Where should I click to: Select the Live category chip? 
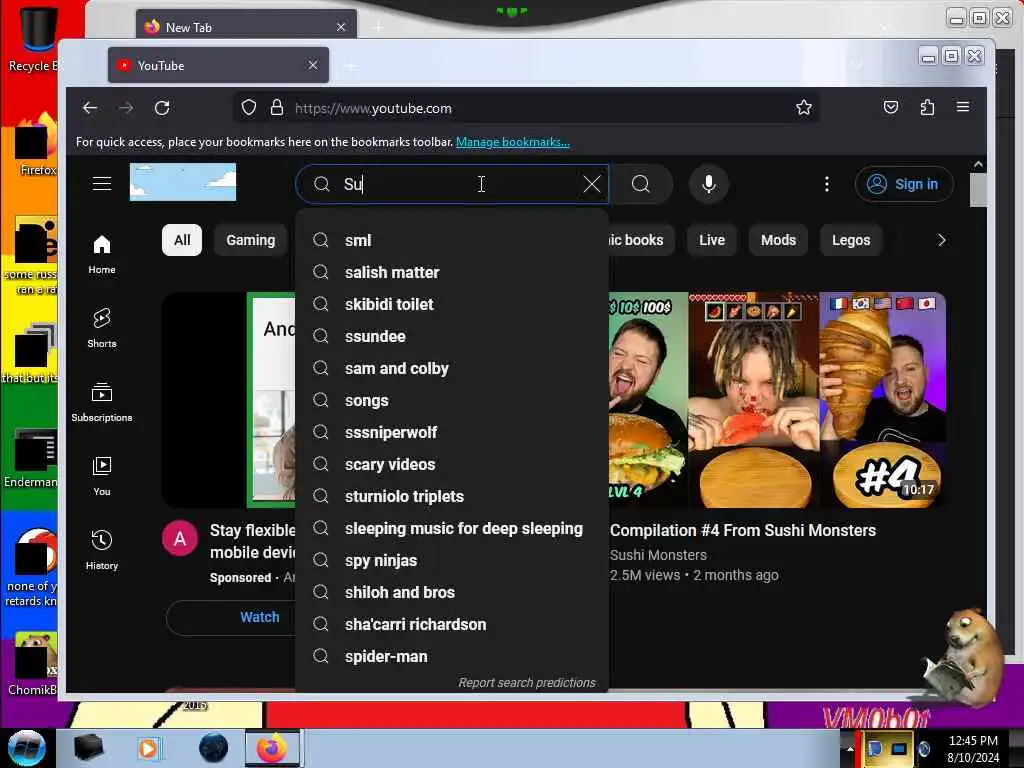[x=712, y=240]
